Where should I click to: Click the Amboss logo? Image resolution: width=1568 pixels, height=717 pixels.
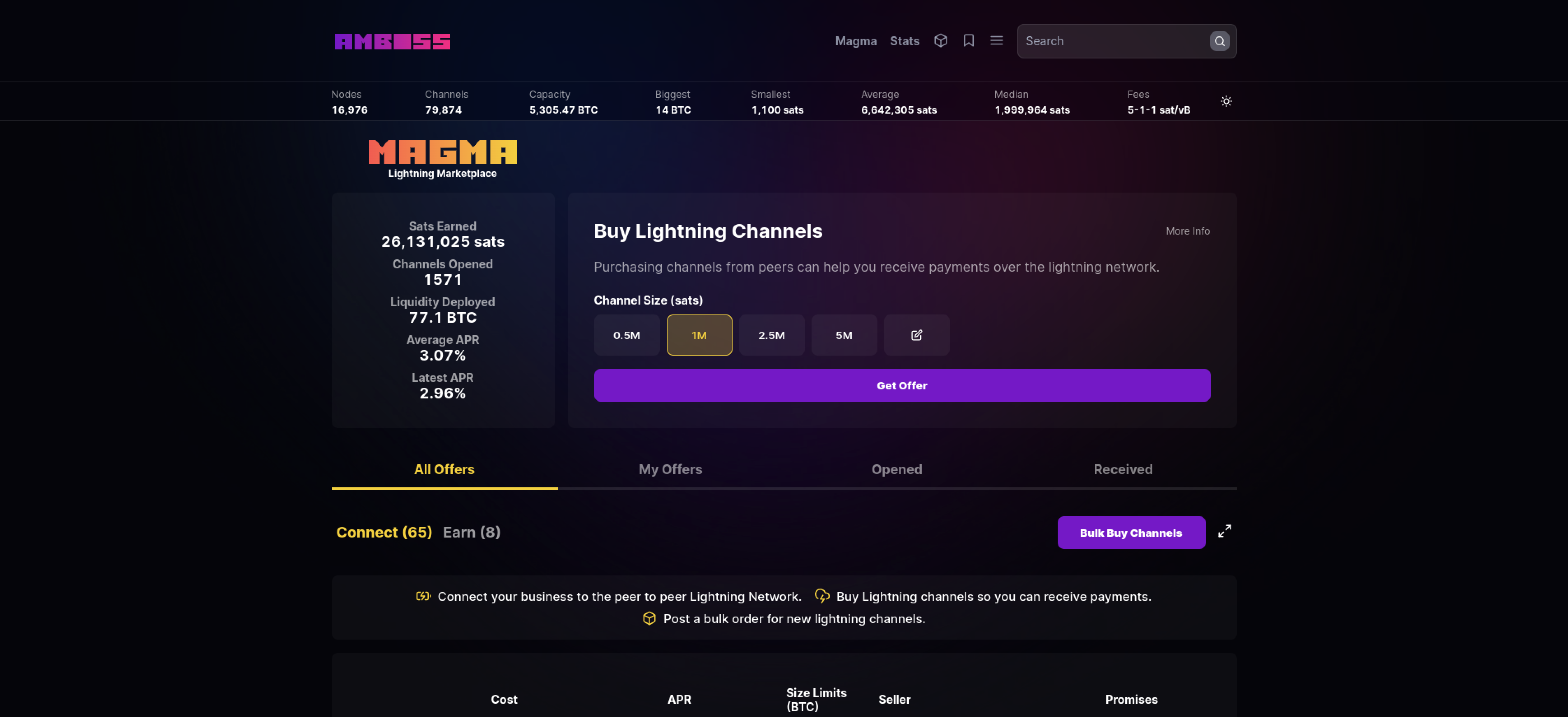[x=392, y=42]
